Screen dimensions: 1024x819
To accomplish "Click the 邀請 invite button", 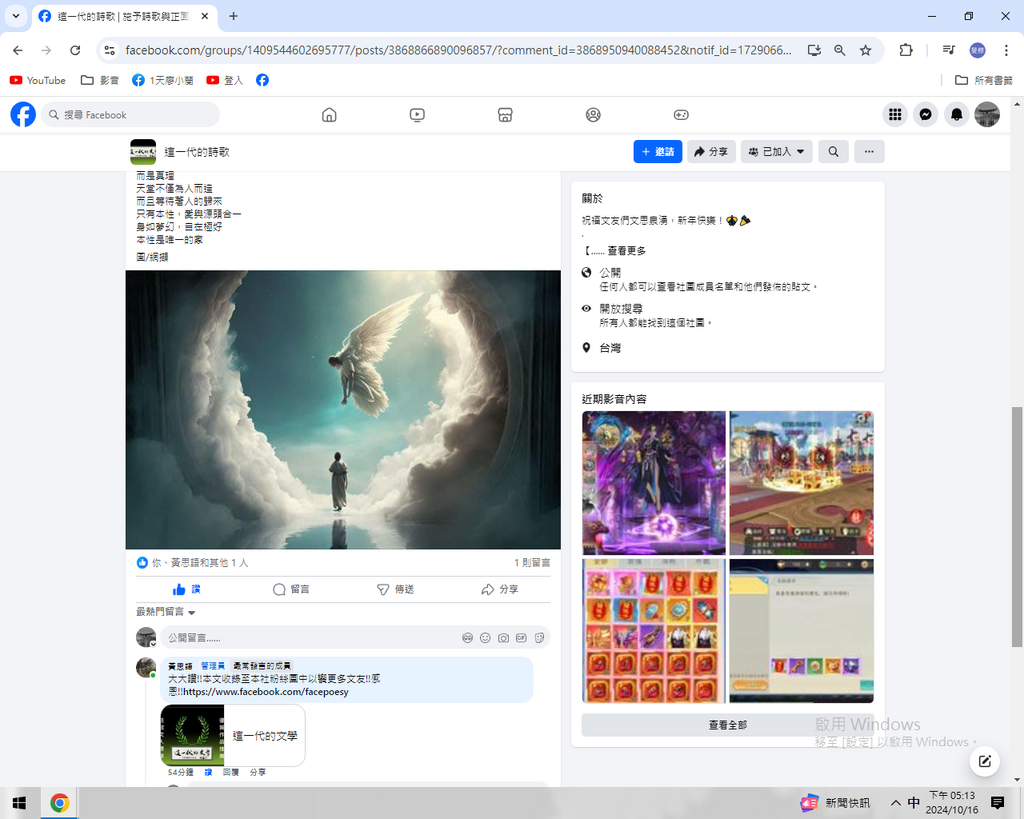I will coord(657,152).
